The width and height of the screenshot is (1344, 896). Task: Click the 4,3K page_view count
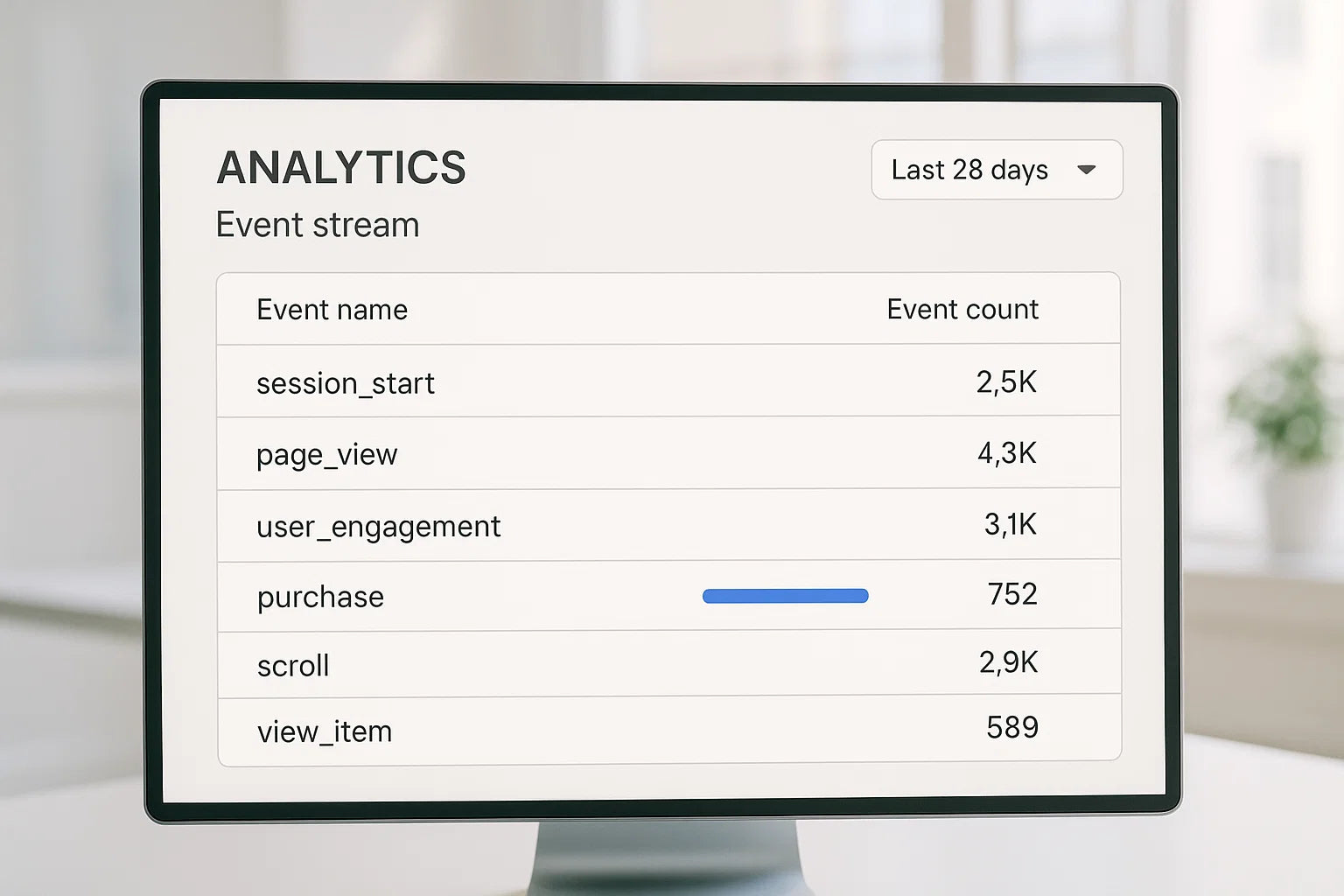[1006, 453]
